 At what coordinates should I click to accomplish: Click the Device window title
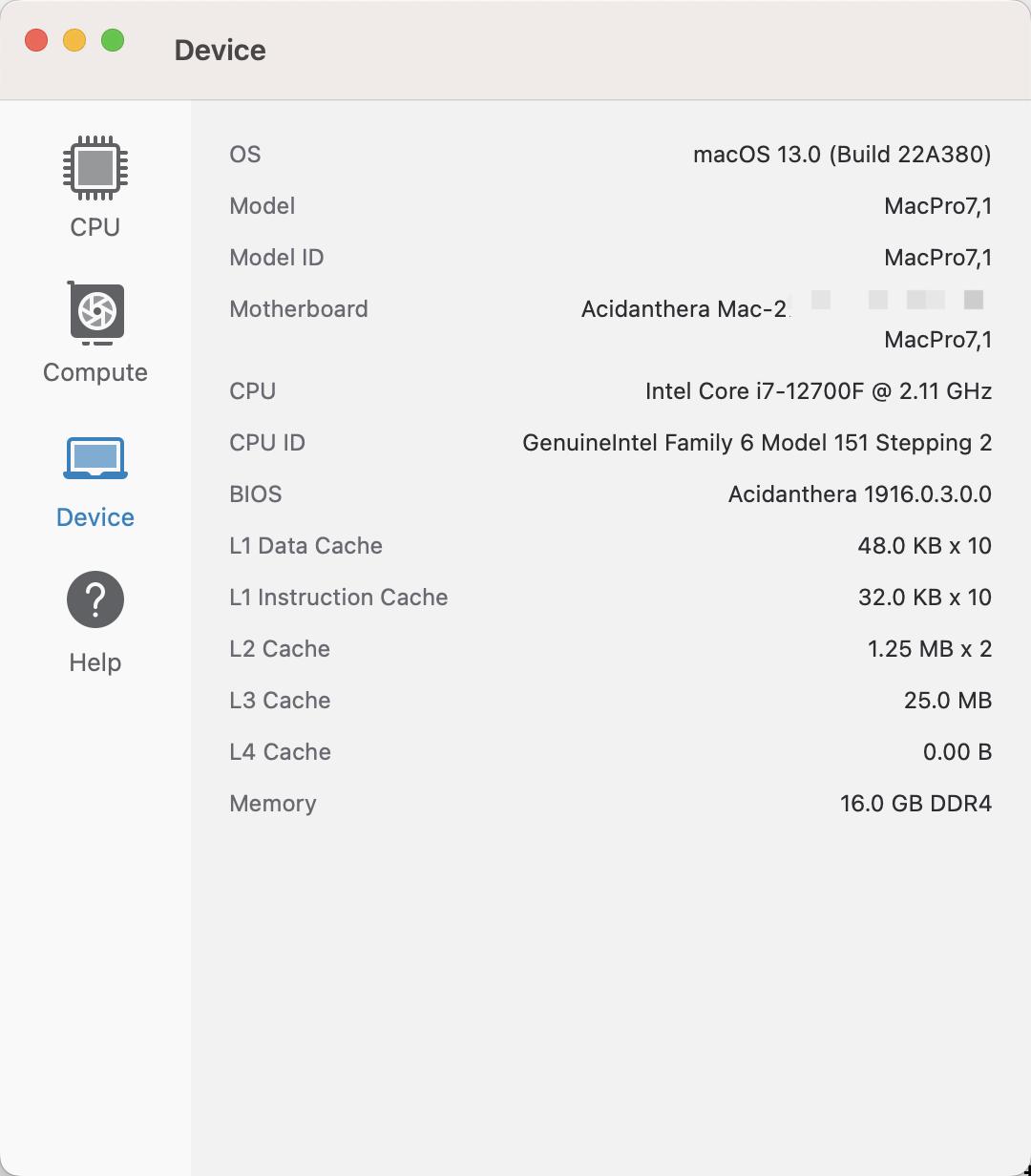(220, 50)
